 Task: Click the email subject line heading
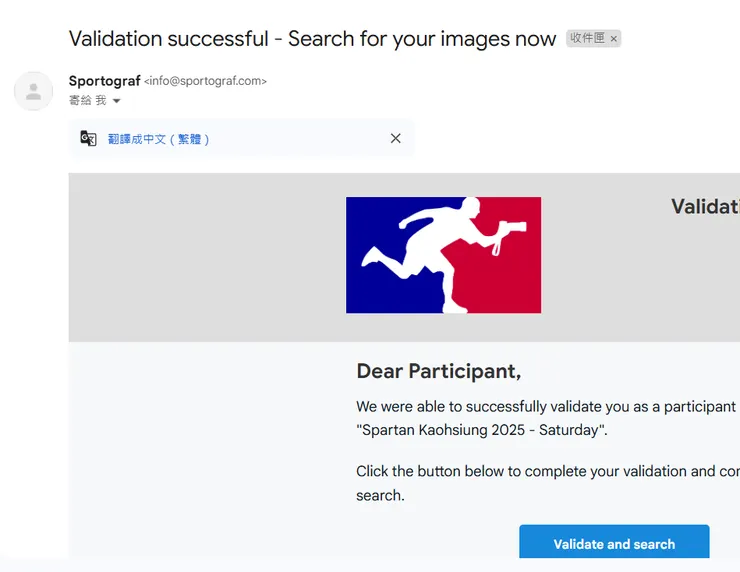coord(312,39)
